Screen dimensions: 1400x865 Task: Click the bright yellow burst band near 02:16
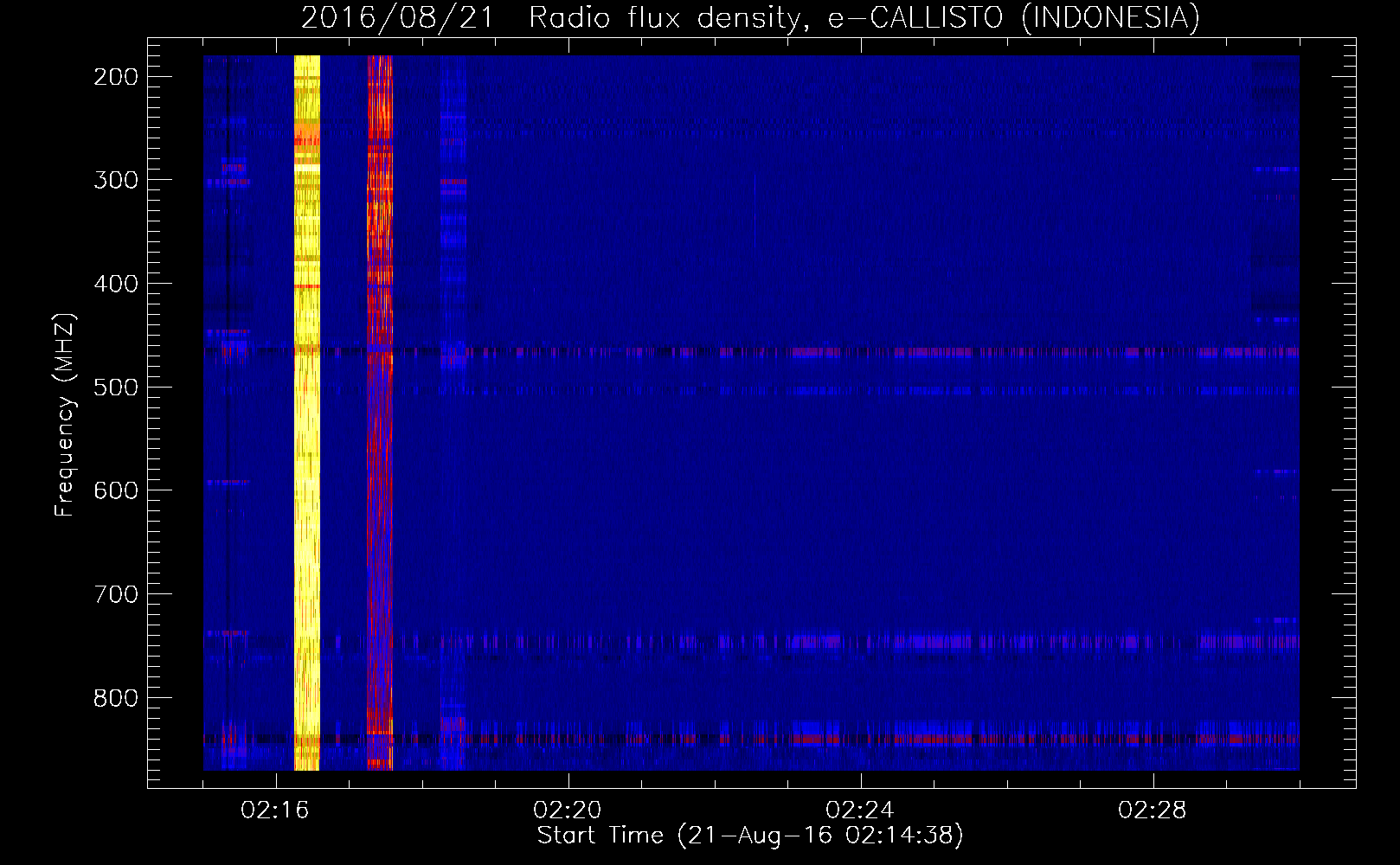(x=307, y=413)
